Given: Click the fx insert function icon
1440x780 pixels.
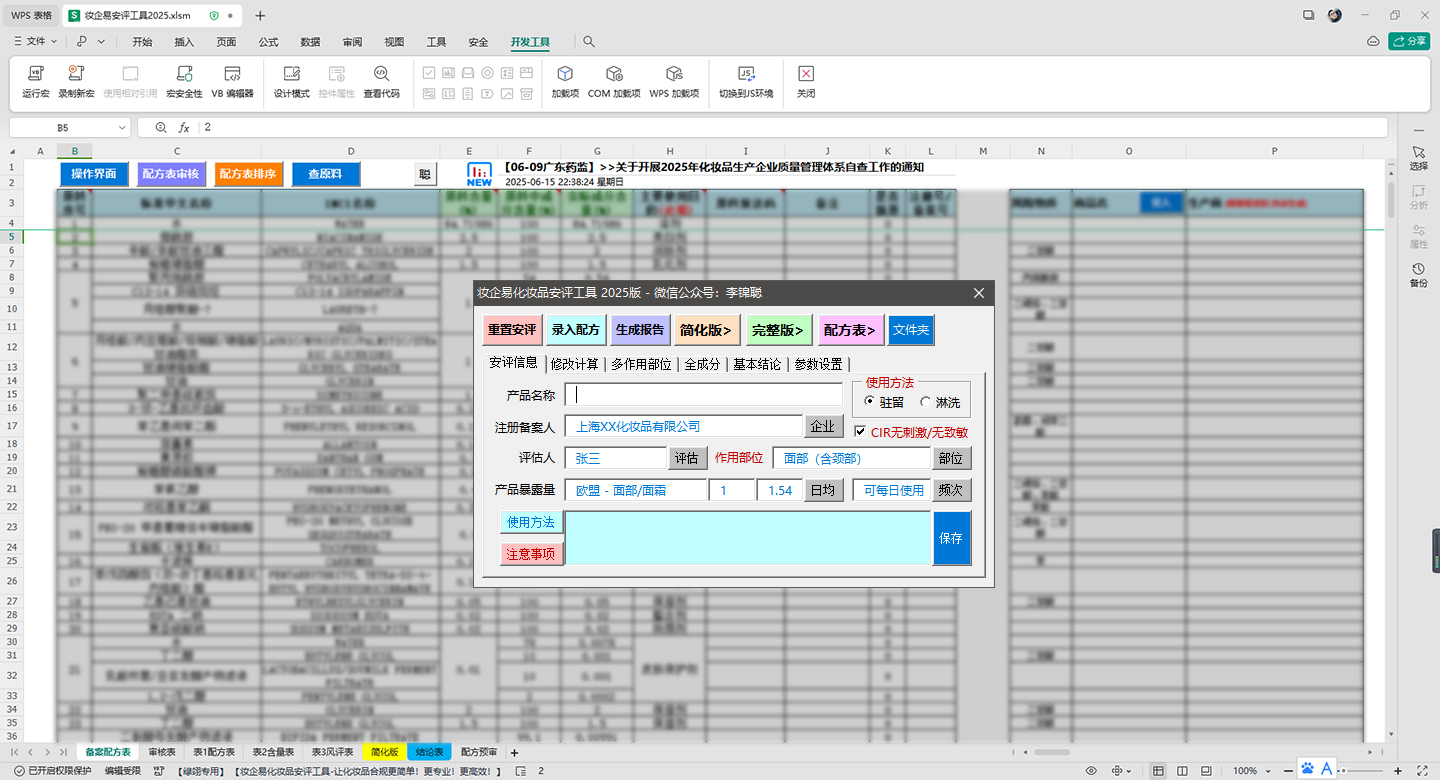Looking at the screenshot, I should tap(184, 128).
